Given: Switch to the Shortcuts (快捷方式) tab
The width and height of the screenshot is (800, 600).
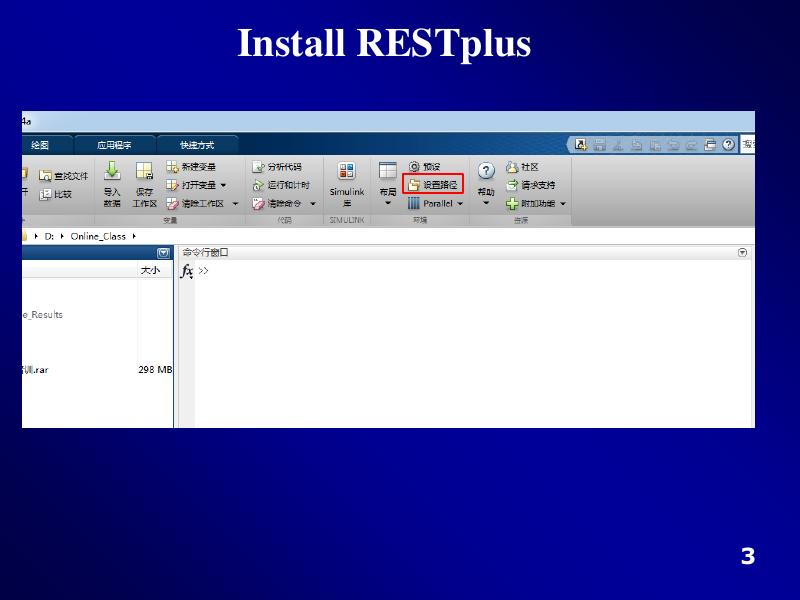Looking at the screenshot, I should [x=197, y=145].
